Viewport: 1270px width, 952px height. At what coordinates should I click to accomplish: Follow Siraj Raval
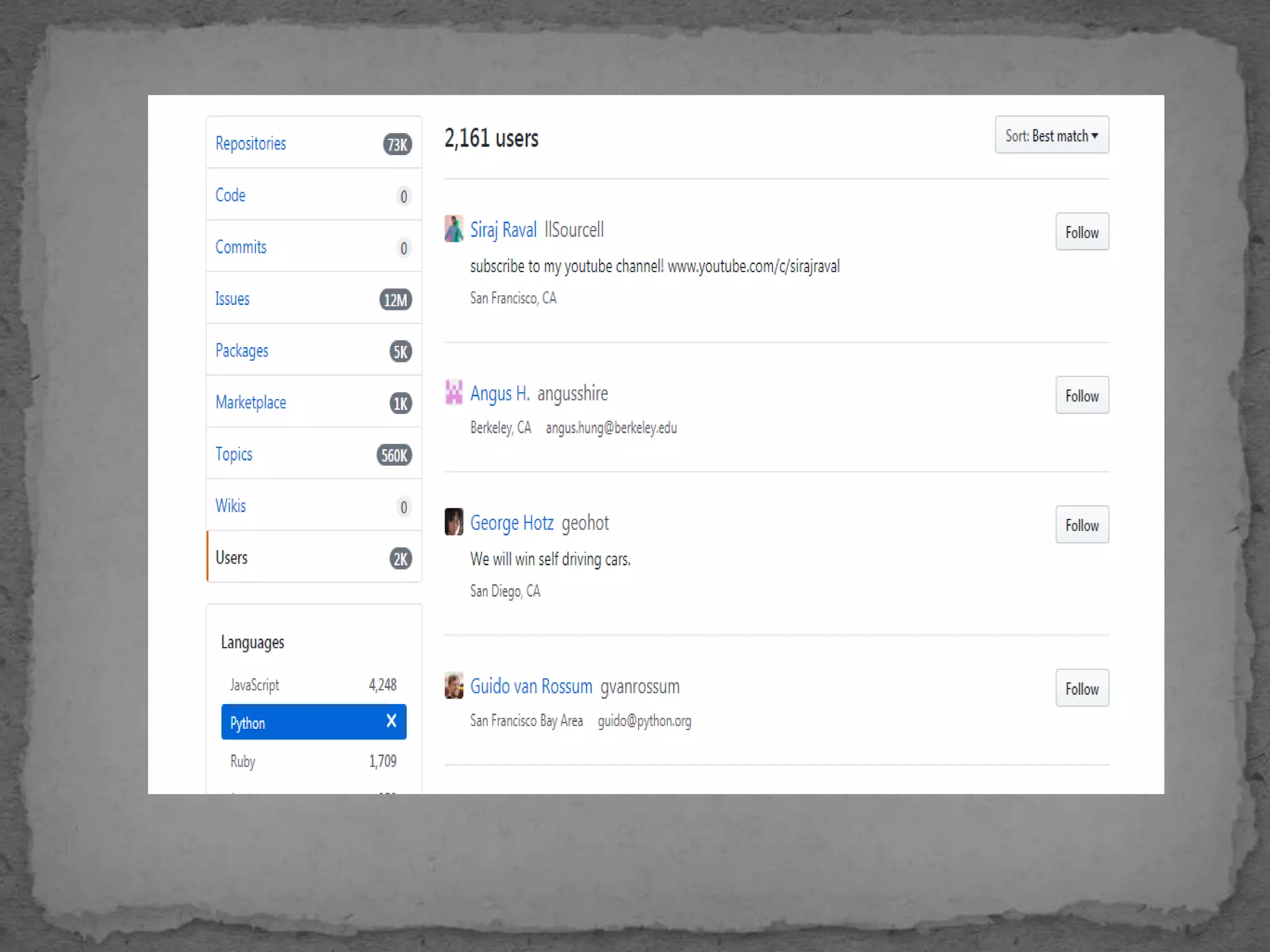(x=1081, y=232)
